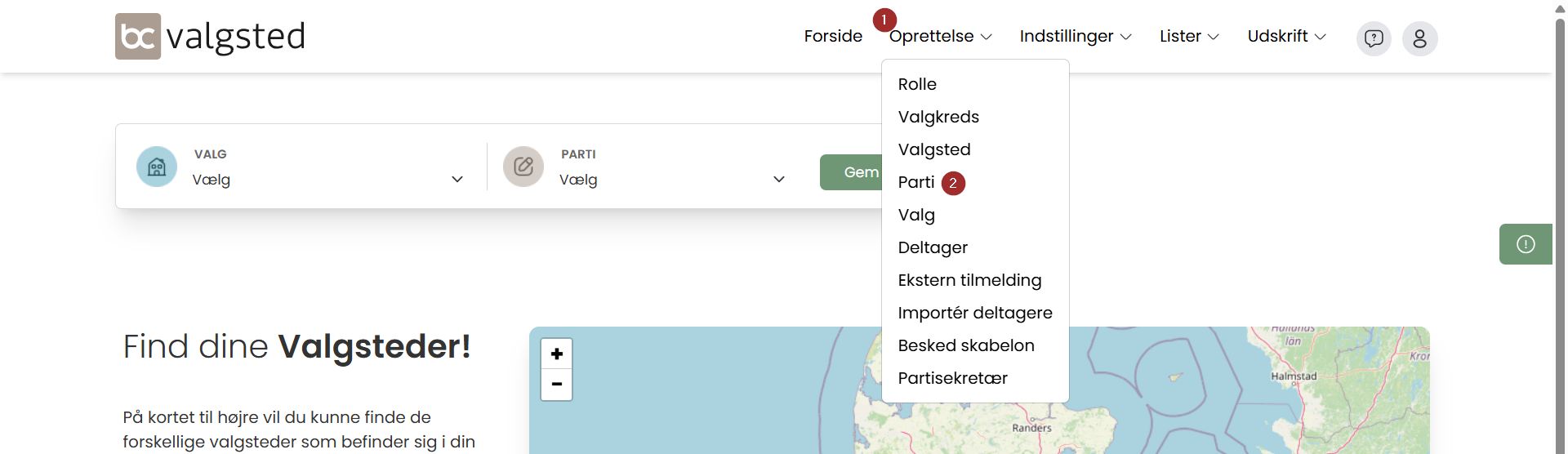1568x454 pixels.
Task: Click the Valg house icon
Action: click(x=157, y=167)
